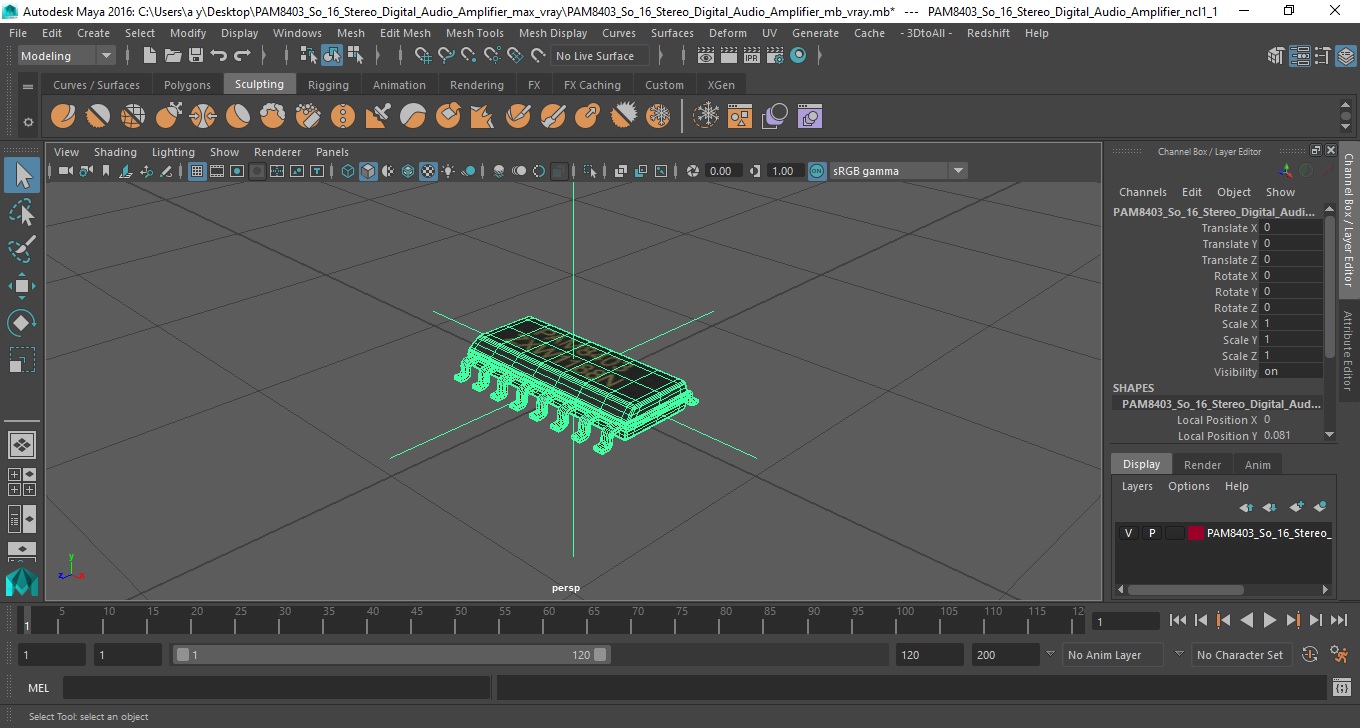The image size is (1360, 728).
Task: Open the sRGB gamma dropdown
Action: tap(898, 171)
